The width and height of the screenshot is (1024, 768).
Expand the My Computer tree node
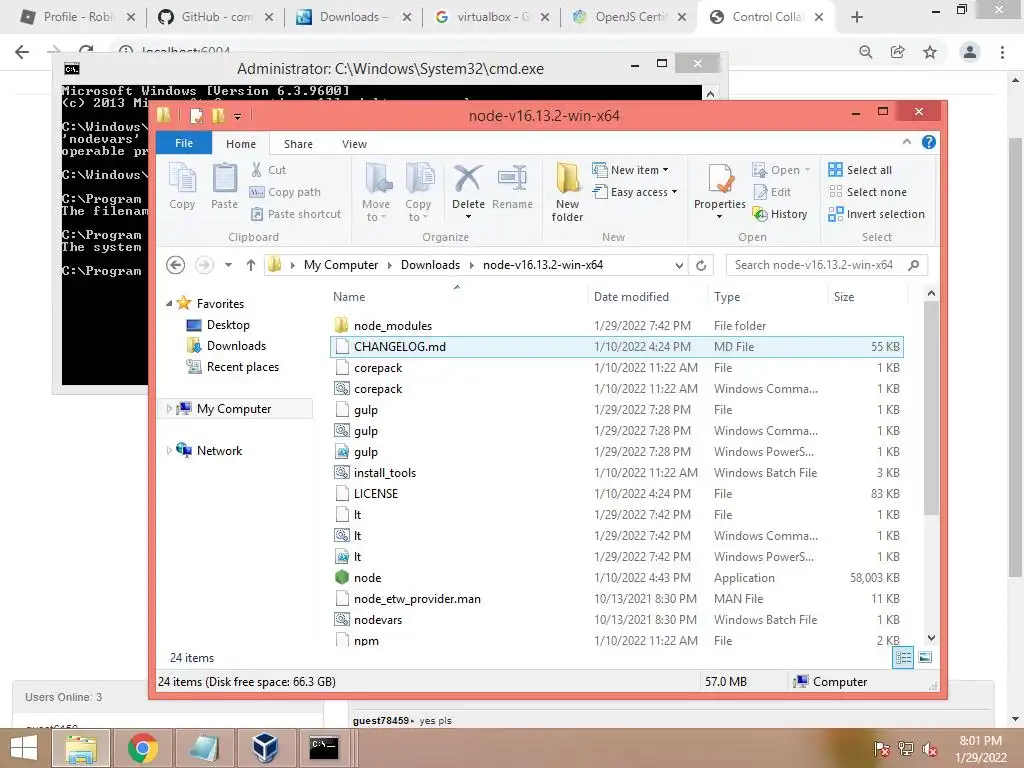[x=169, y=408]
